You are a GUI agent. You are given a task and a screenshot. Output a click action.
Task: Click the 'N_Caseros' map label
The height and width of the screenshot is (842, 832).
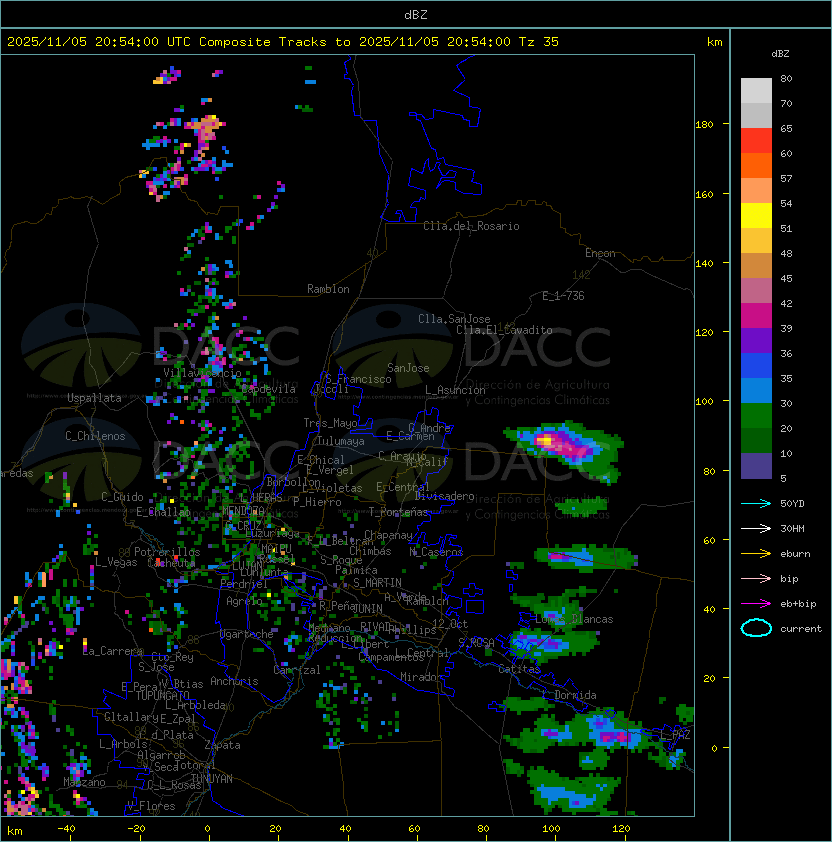point(436,552)
